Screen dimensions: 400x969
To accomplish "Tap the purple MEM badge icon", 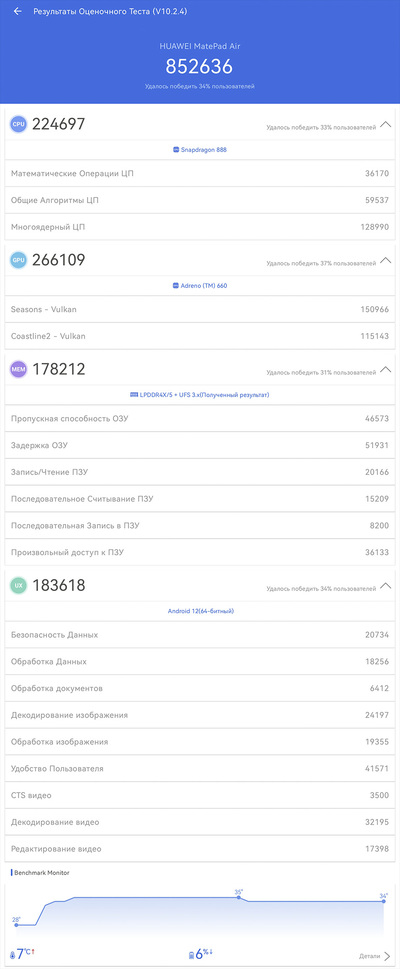I will [x=19, y=370].
